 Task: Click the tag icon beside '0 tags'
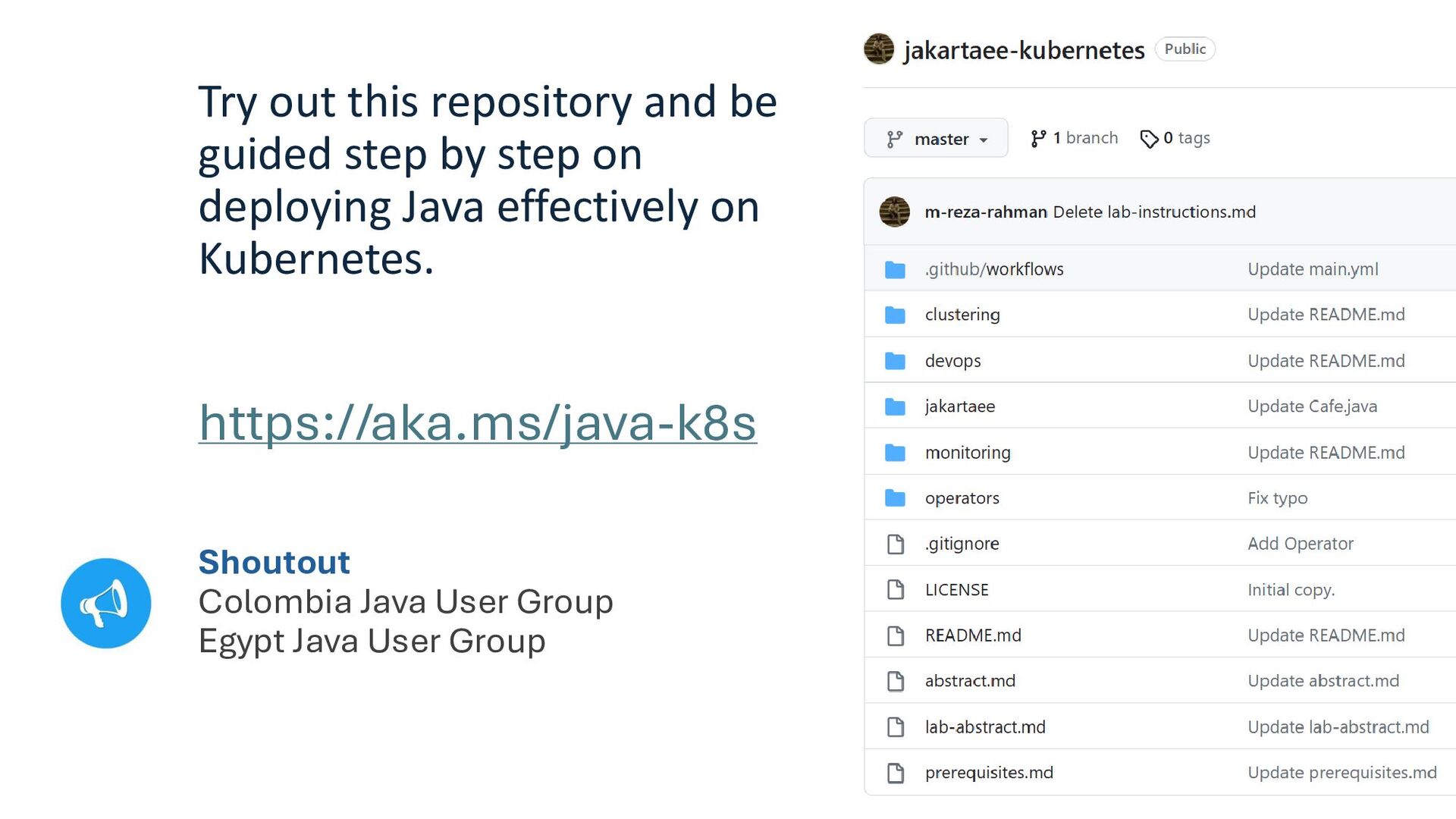[1149, 138]
